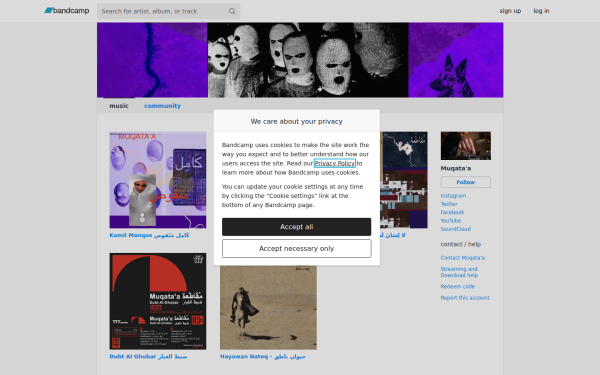Accept all cookies
This screenshot has width=600, height=375.
tap(296, 227)
